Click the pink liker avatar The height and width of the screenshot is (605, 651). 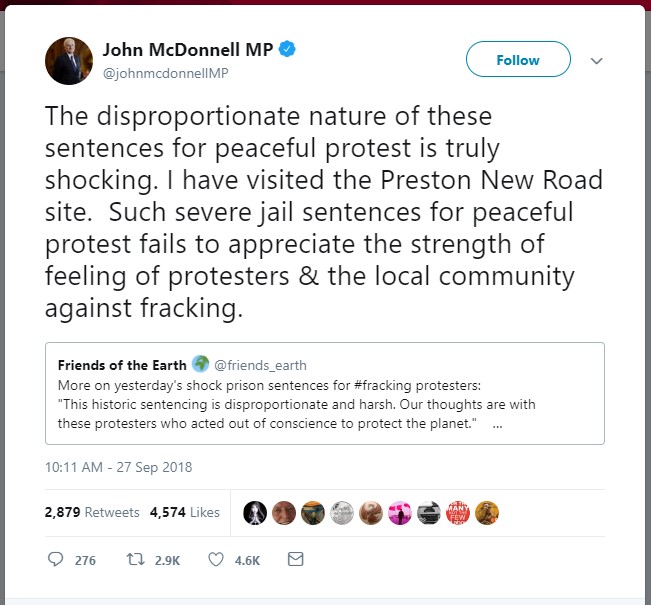[x=400, y=512]
